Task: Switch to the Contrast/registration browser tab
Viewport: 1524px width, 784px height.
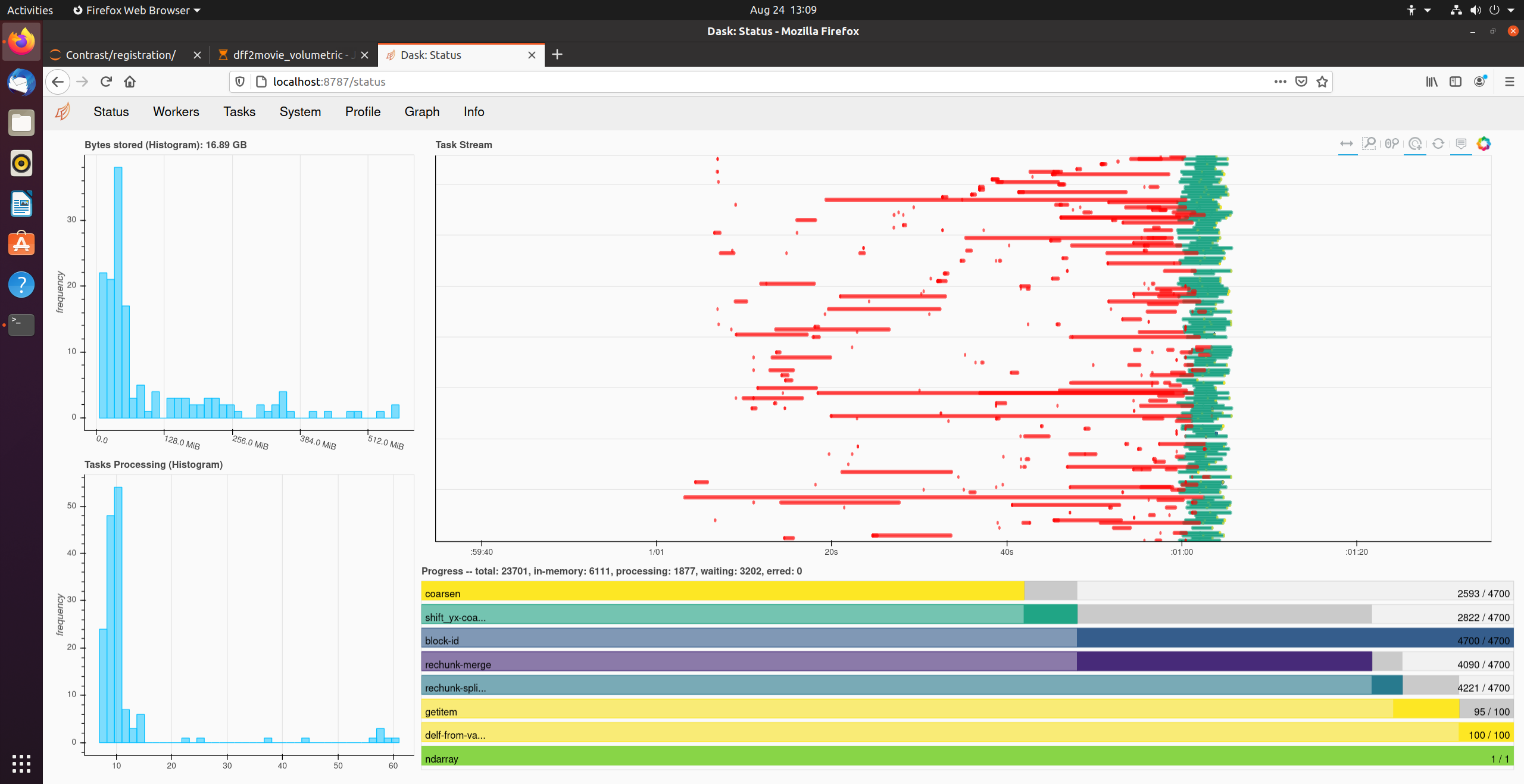Action: tap(119, 55)
